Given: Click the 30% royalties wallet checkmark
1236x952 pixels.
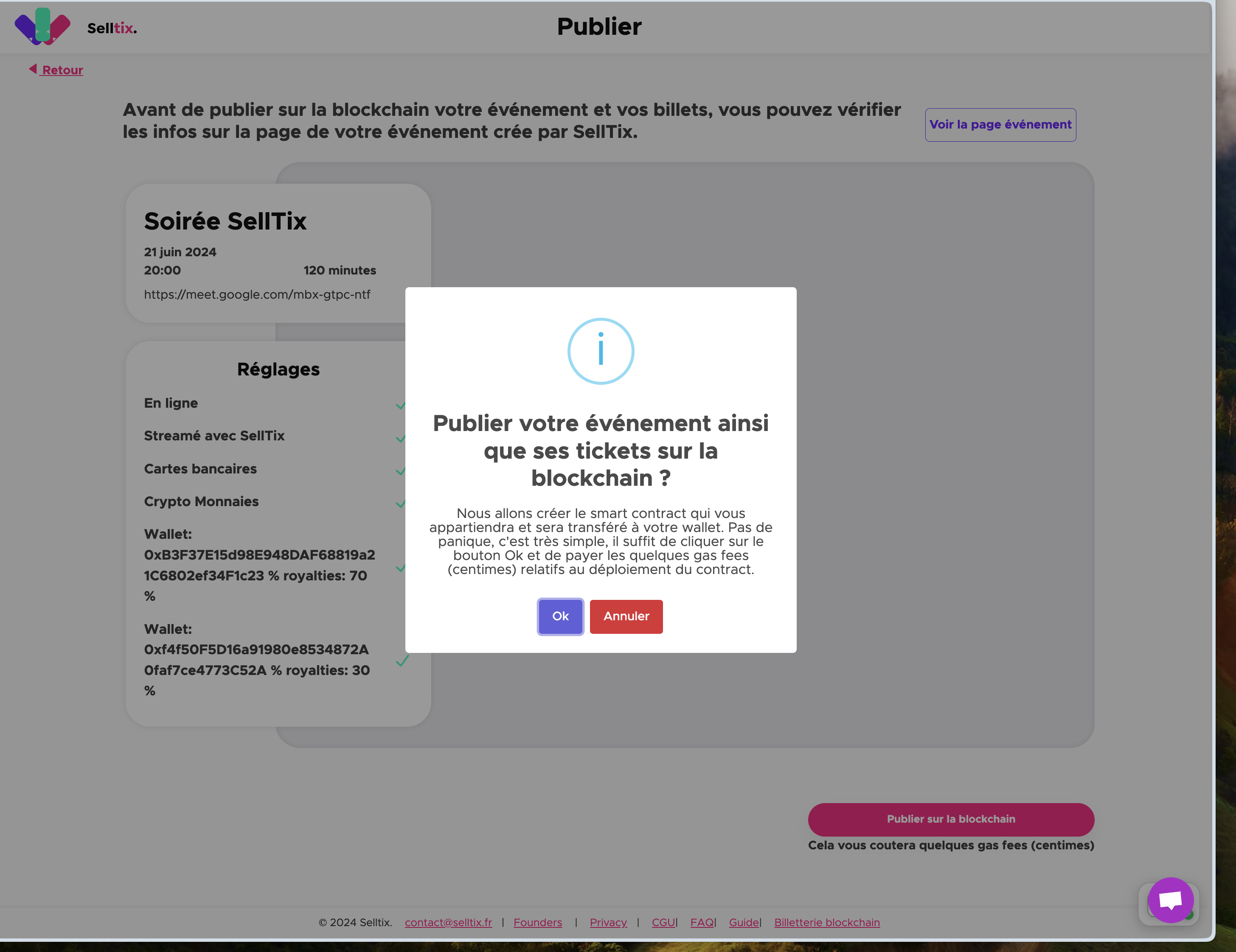Looking at the screenshot, I should [x=402, y=661].
